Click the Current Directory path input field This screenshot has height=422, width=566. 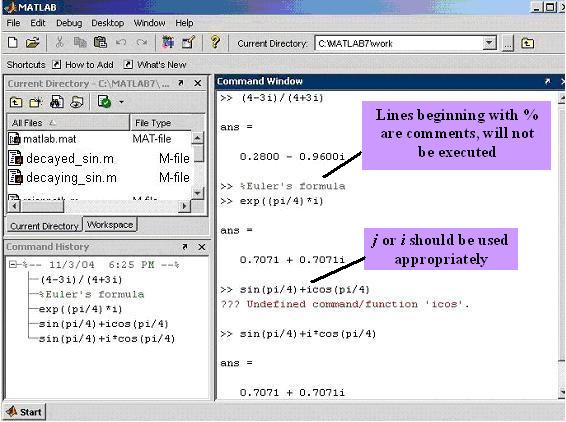pos(399,44)
